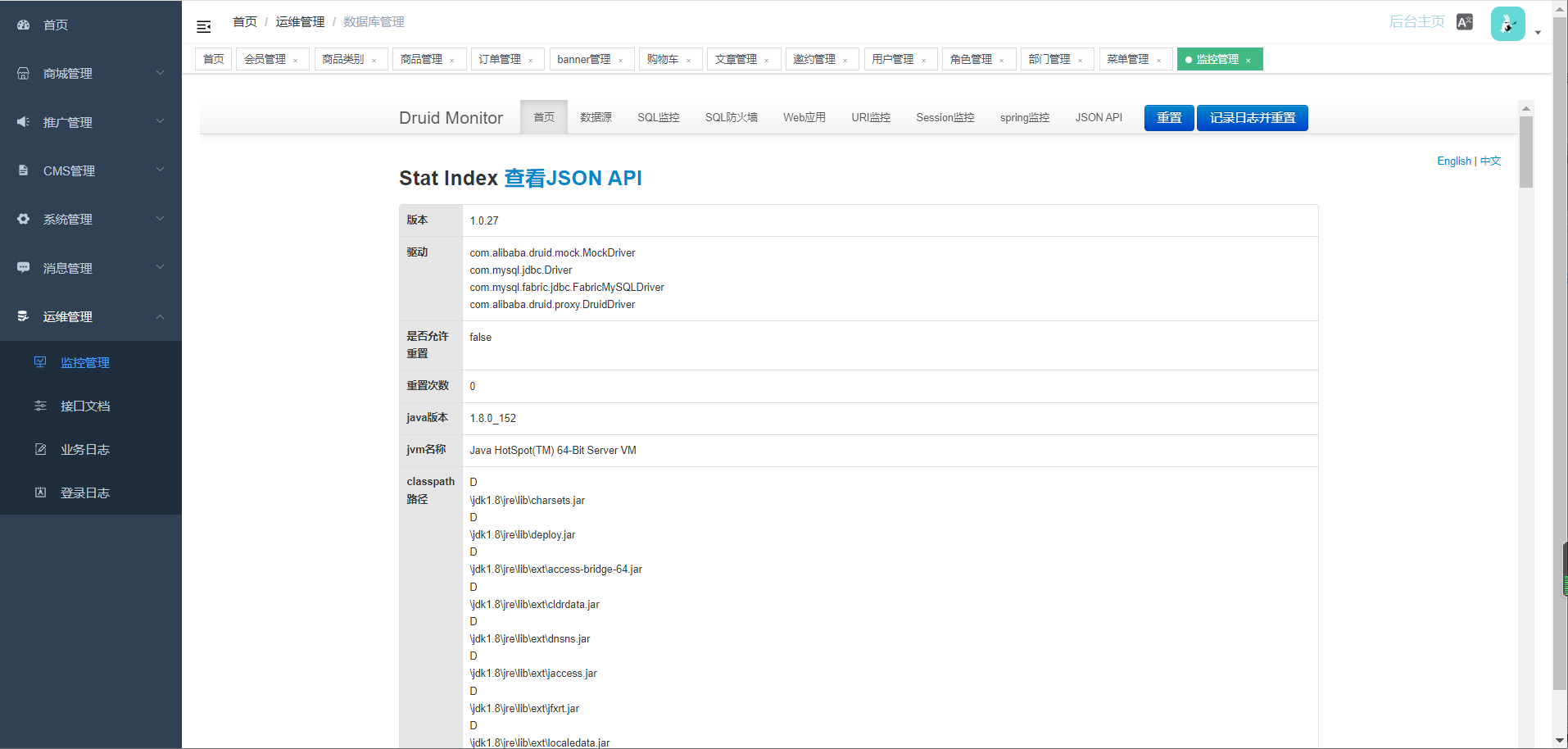Click the edit icon beside 业务日志
This screenshot has height=749, width=1568.
coord(40,449)
